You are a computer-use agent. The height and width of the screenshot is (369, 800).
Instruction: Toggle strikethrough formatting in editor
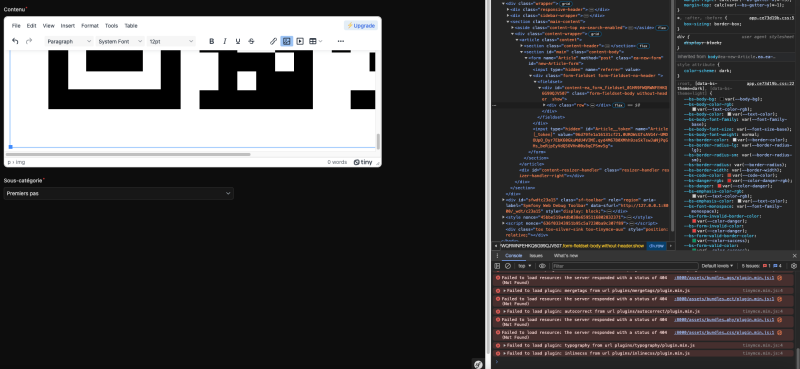(251, 41)
